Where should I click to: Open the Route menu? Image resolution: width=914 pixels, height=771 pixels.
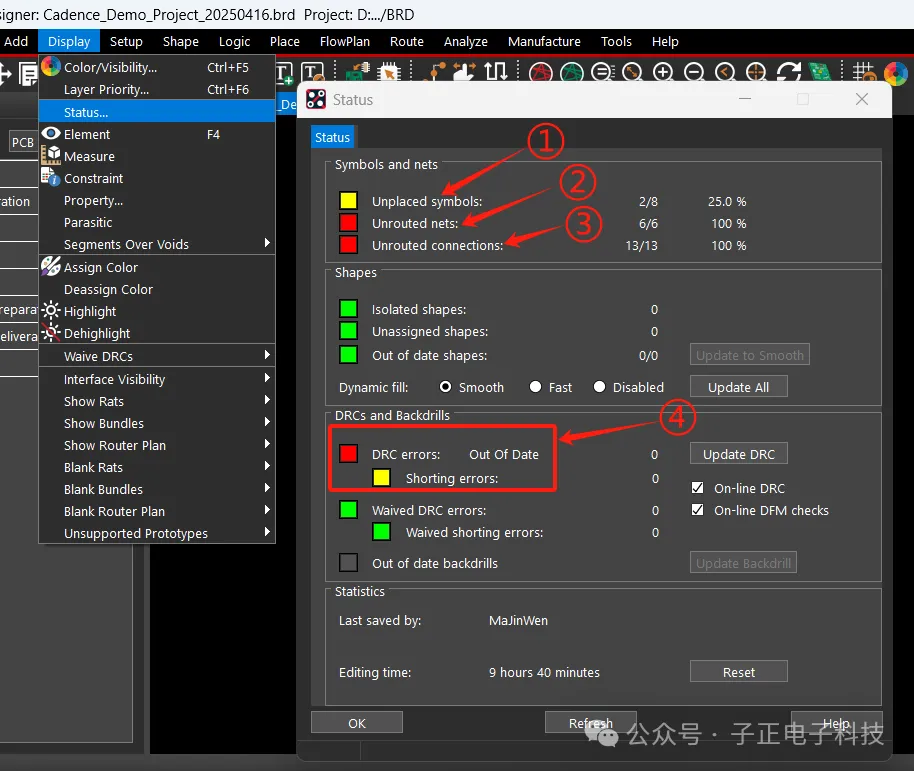click(407, 41)
